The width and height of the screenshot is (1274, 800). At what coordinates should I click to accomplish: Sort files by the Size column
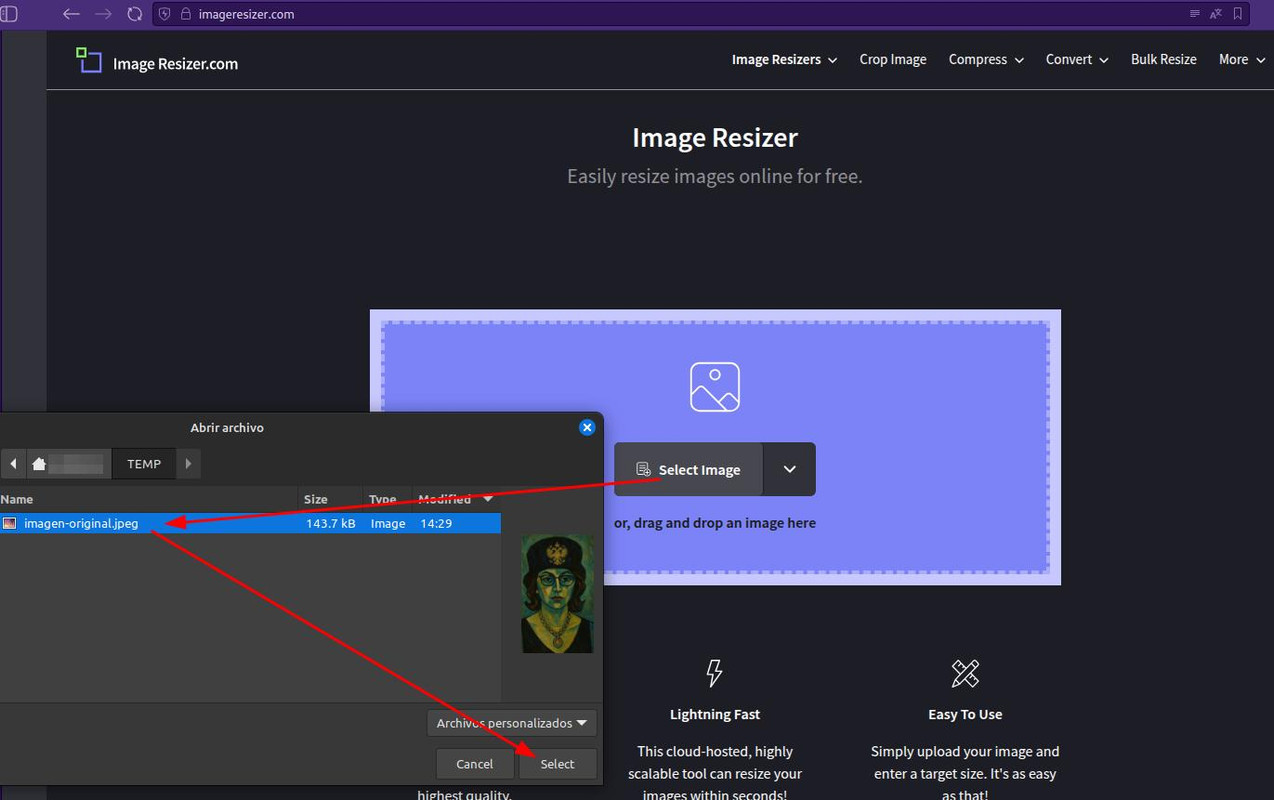(332, 499)
